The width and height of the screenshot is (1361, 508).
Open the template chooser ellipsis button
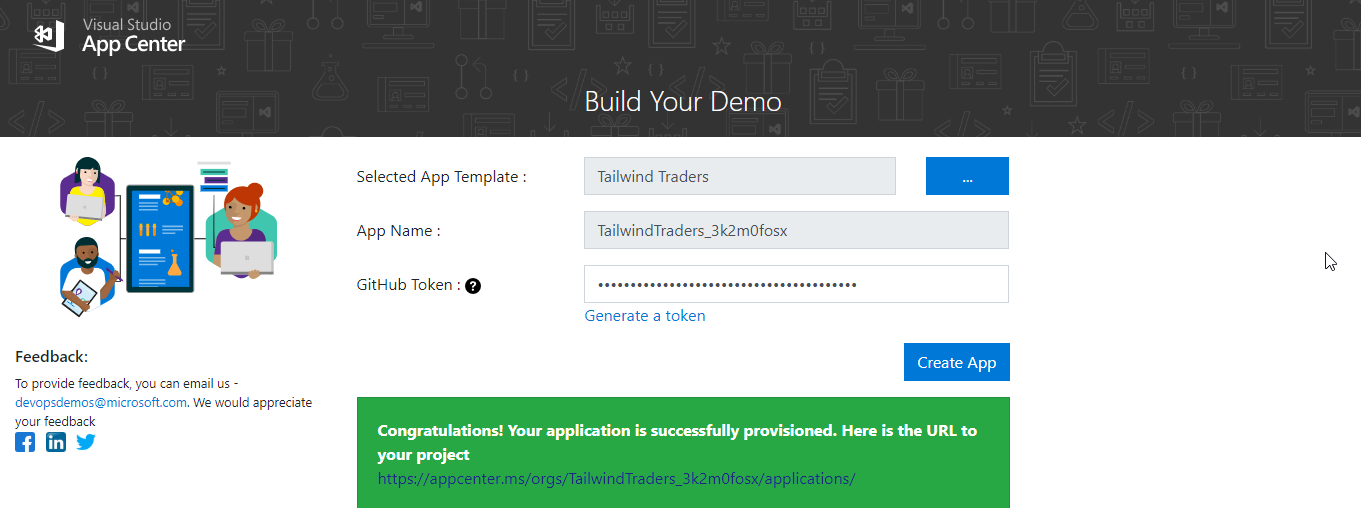[x=967, y=176]
